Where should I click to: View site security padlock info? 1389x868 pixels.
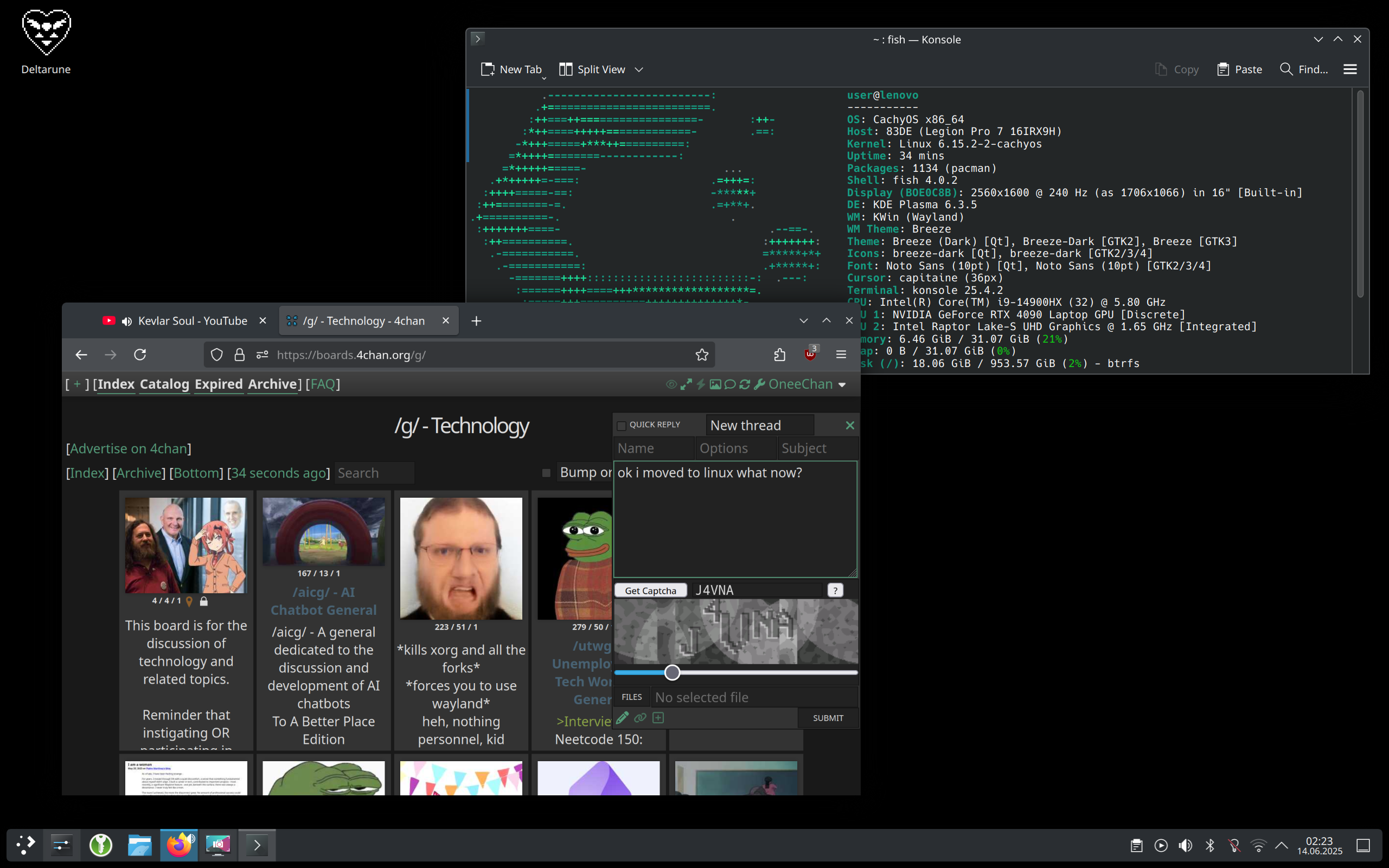239,355
